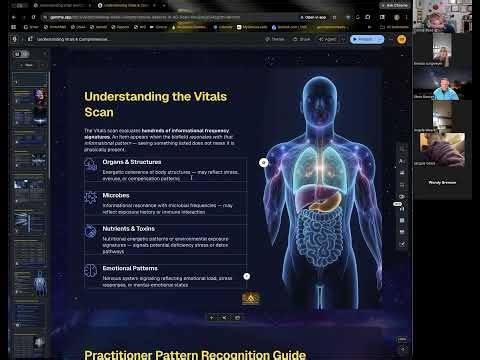
Task: Click the Nutrients & Toxins heading text
Action: pyautogui.click(x=128, y=229)
